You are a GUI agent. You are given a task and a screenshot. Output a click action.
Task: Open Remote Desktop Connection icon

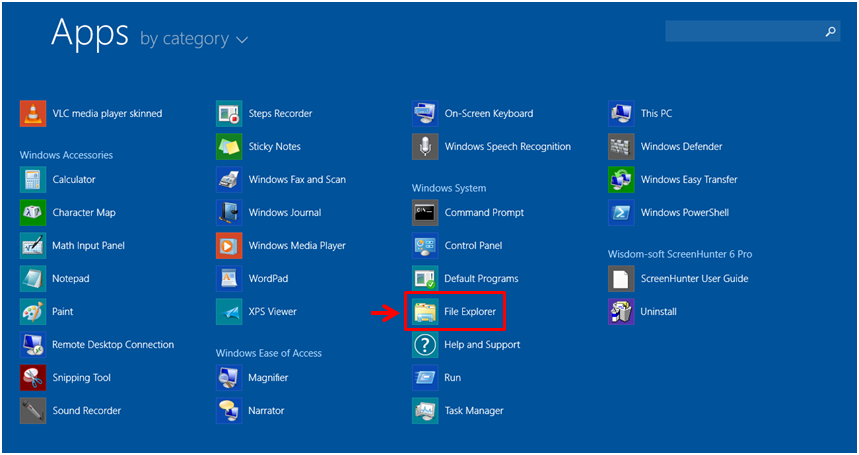tap(33, 344)
